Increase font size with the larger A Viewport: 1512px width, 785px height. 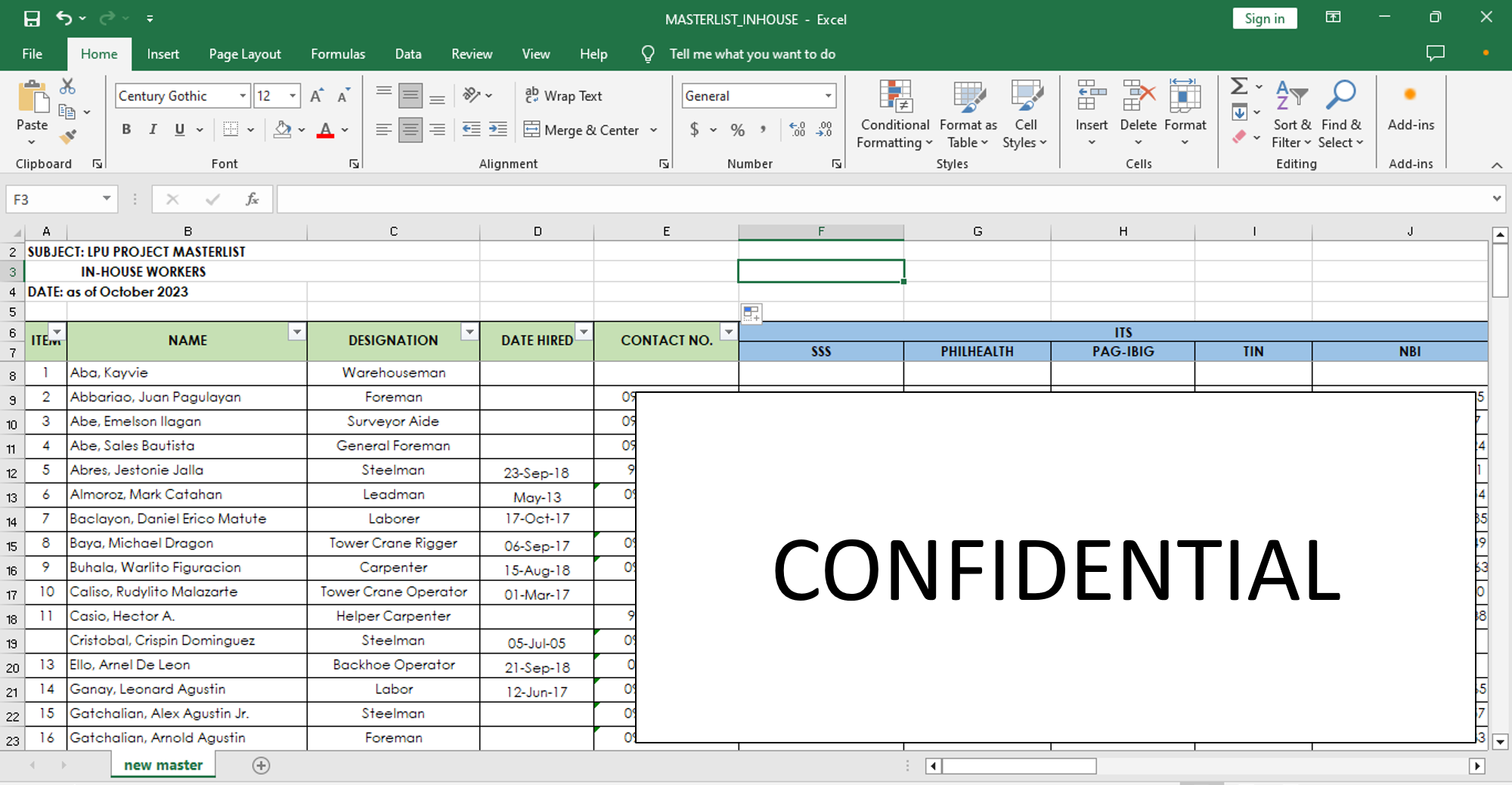click(317, 96)
